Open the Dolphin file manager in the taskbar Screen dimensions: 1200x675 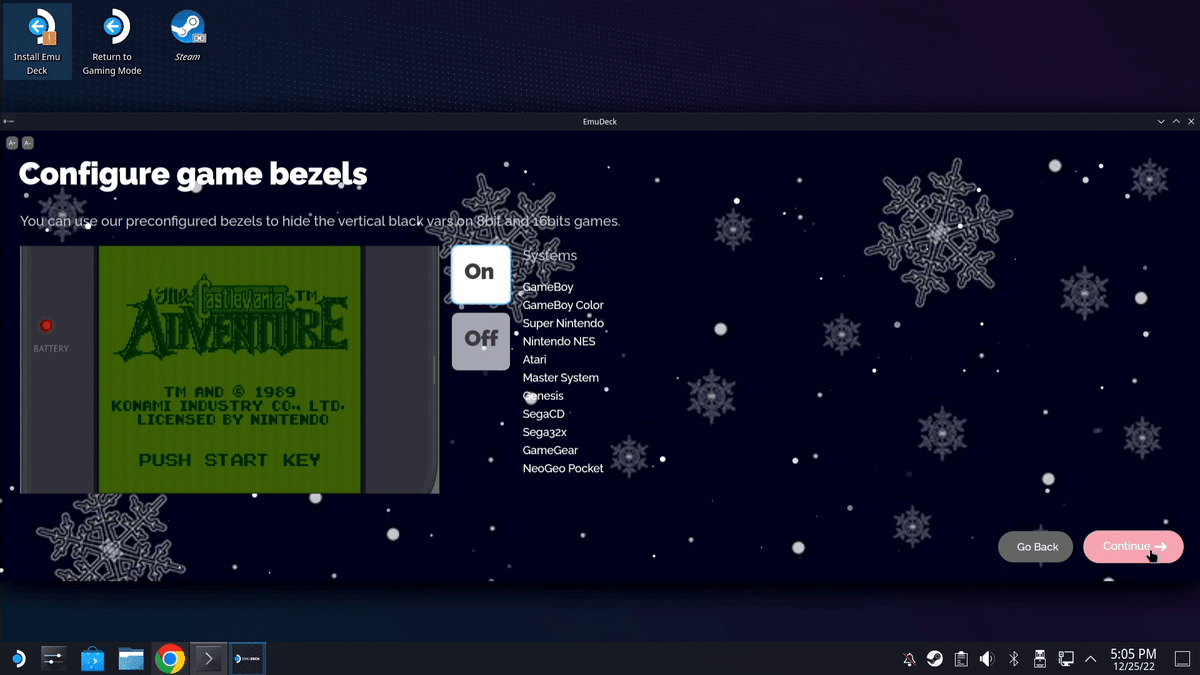(131, 658)
